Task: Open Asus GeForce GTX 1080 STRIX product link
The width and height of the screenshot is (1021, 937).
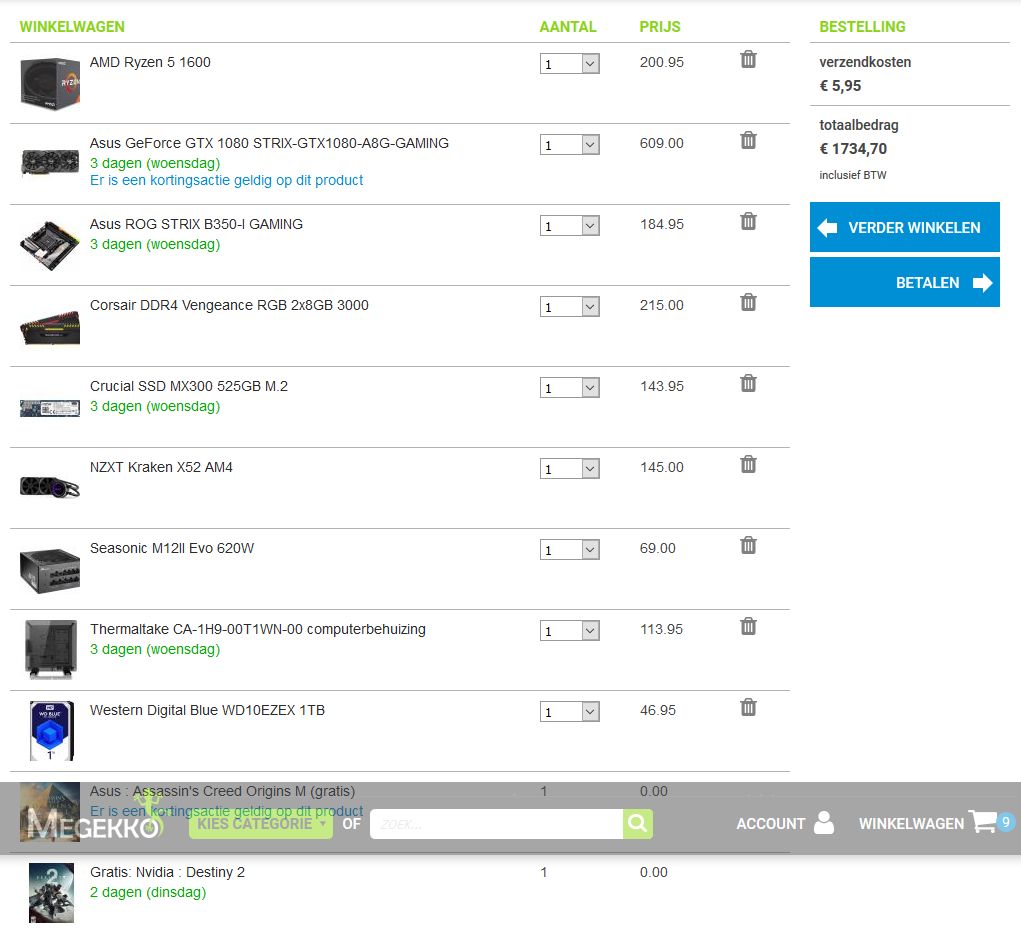Action: 269,143
